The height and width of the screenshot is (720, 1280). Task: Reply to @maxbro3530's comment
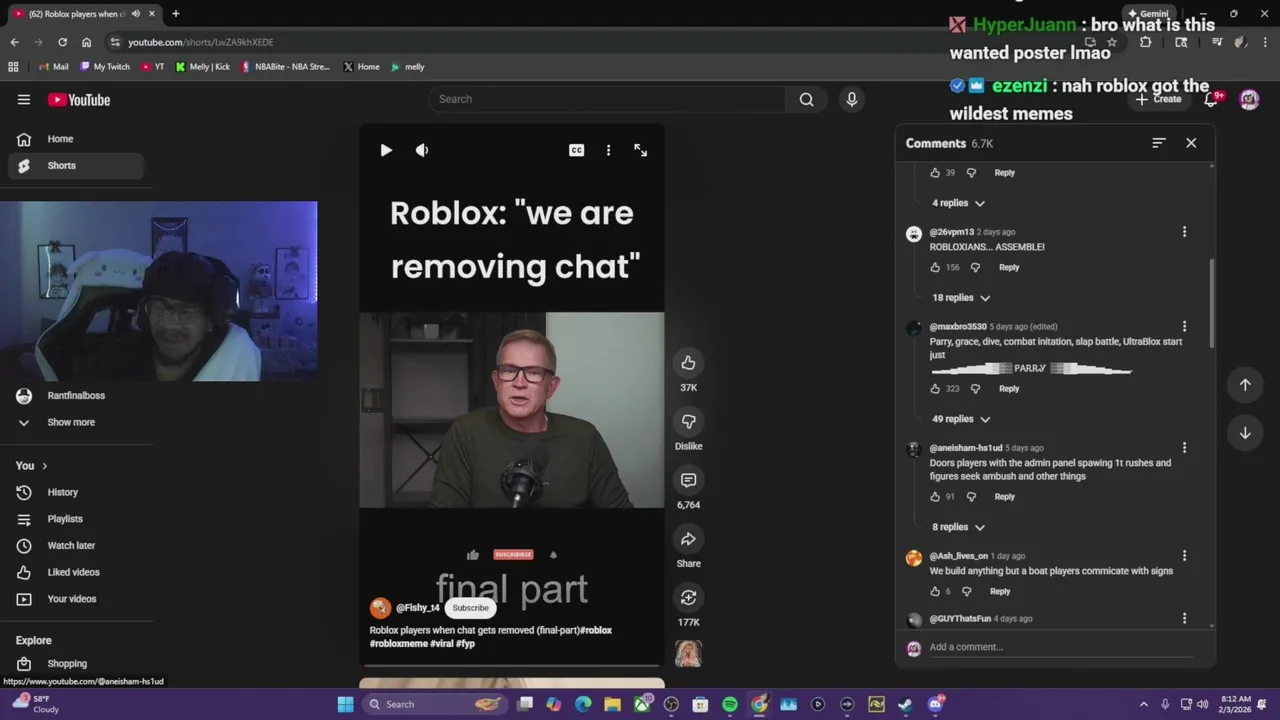(x=1009, y=389)
